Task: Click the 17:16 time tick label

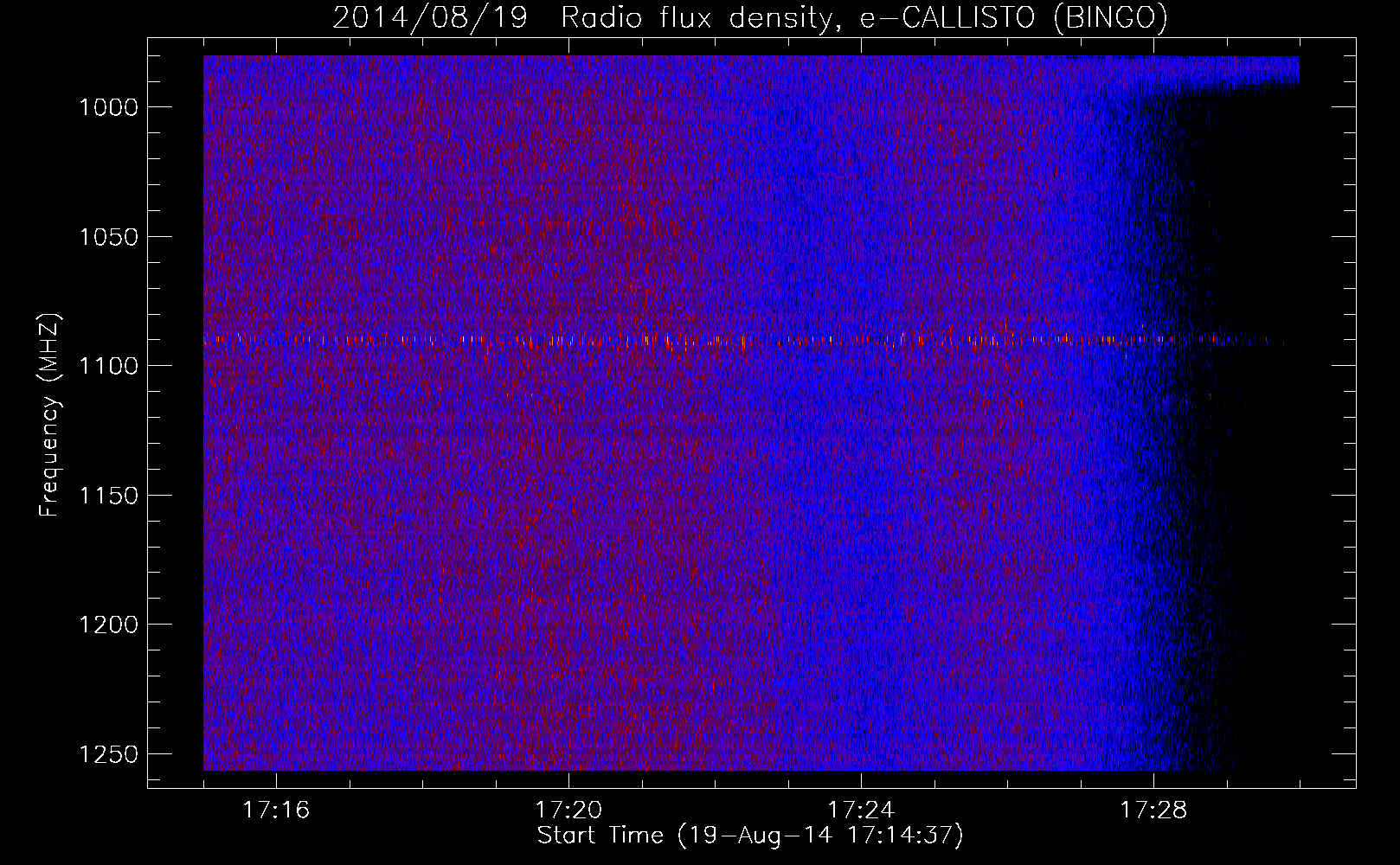Action: pos(276,811)
